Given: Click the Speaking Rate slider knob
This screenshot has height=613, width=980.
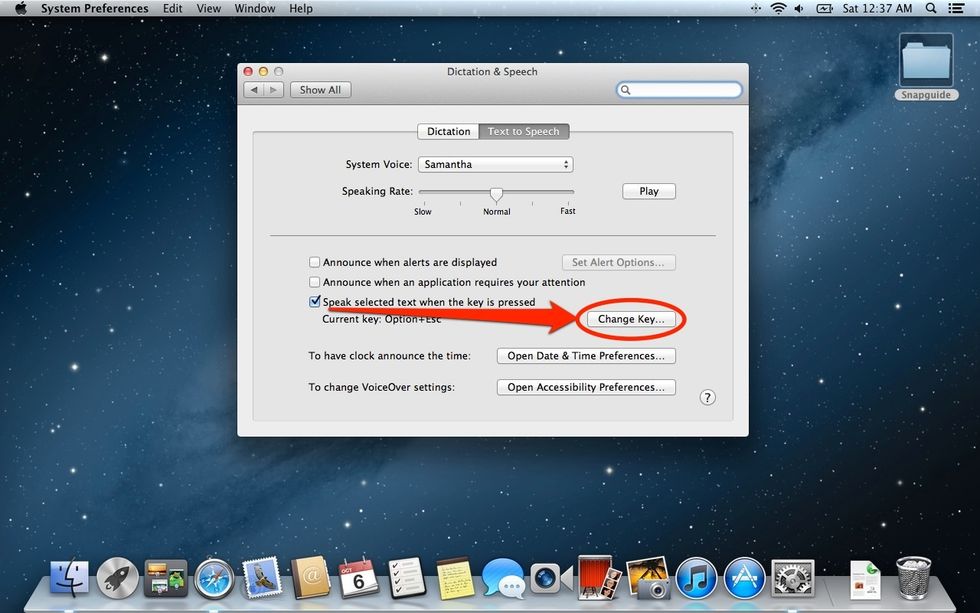Looking at the screenshot, I should click(496, 193).
